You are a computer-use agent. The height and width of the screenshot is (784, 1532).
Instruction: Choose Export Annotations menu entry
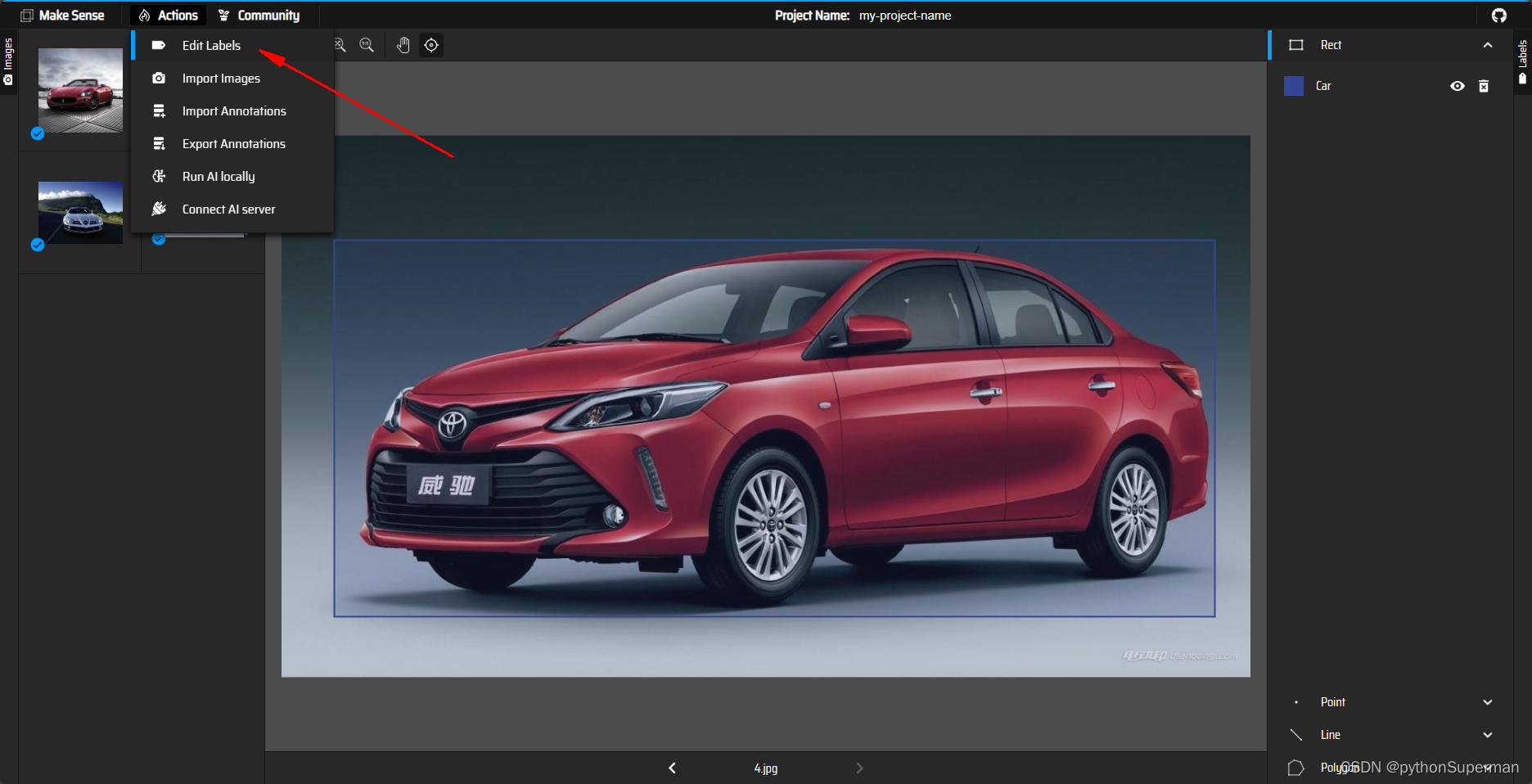coord(233,144)
